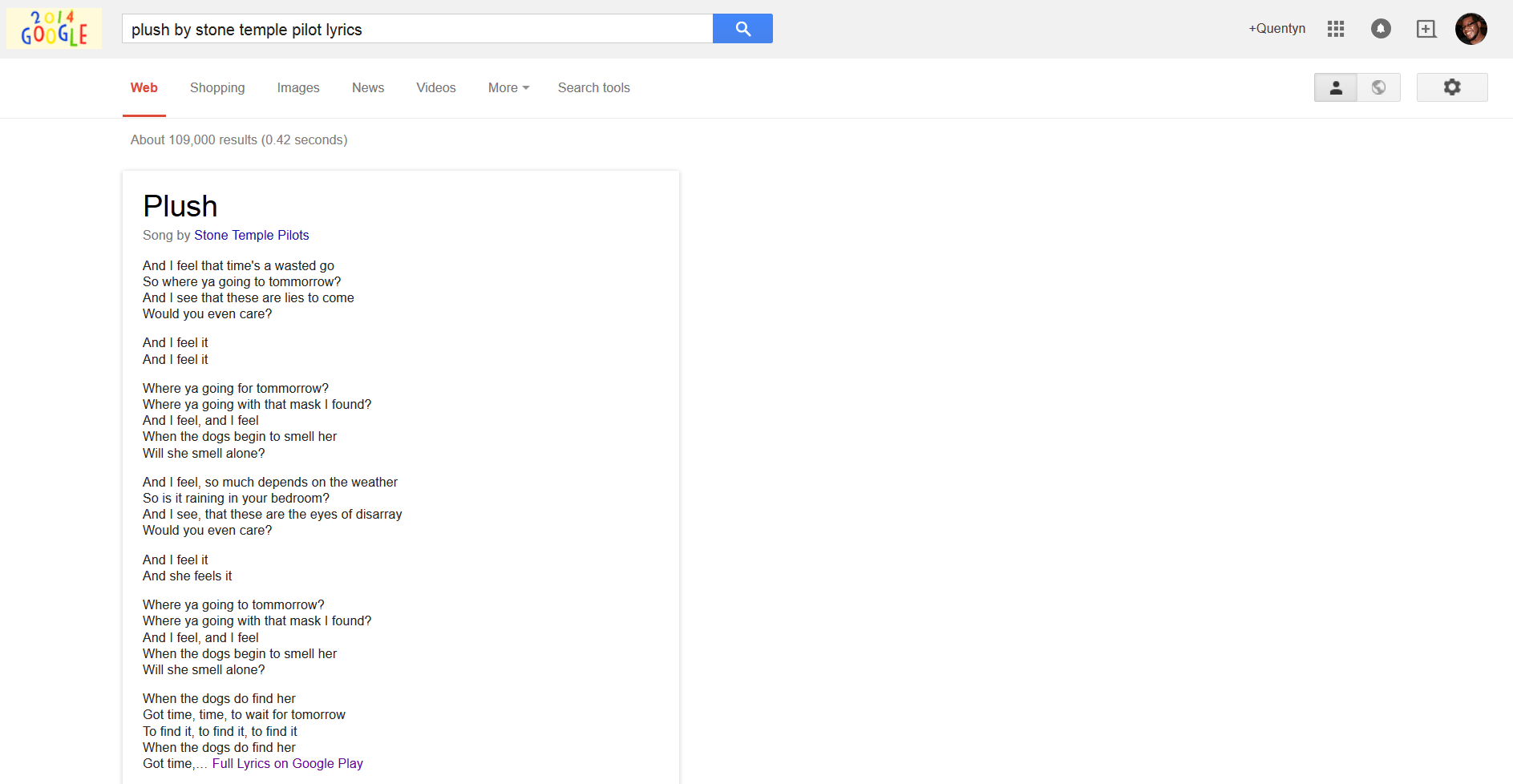1513x784 pixels.
Task: Open the settings gear options
Action: coord(1452,87)
